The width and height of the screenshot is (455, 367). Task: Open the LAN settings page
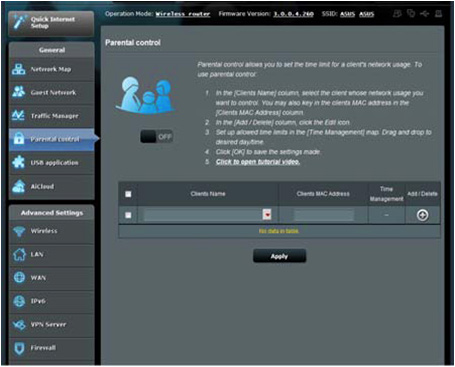[x=51, y=254]
